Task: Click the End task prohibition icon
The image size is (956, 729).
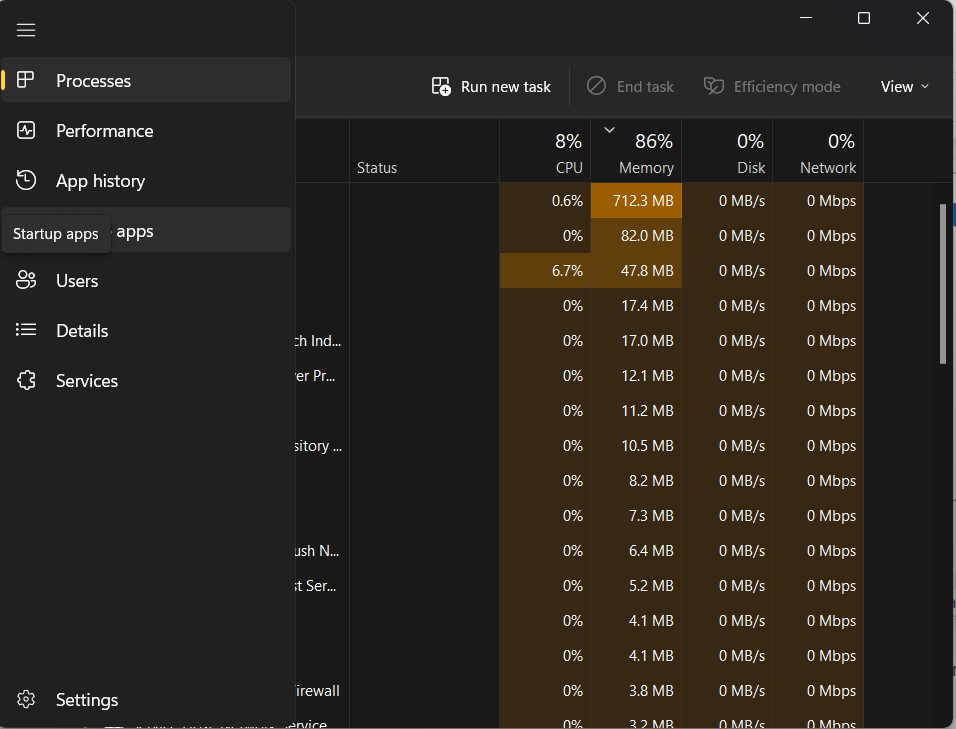Action: pos(596,86)
